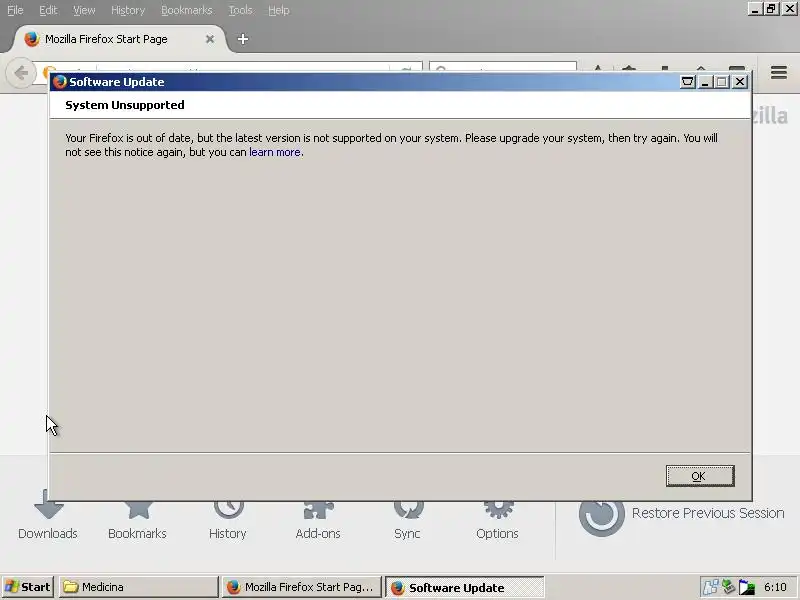Screen dimensions: 800x600
Task: Open the File menu
Action: tap(15, 10)
